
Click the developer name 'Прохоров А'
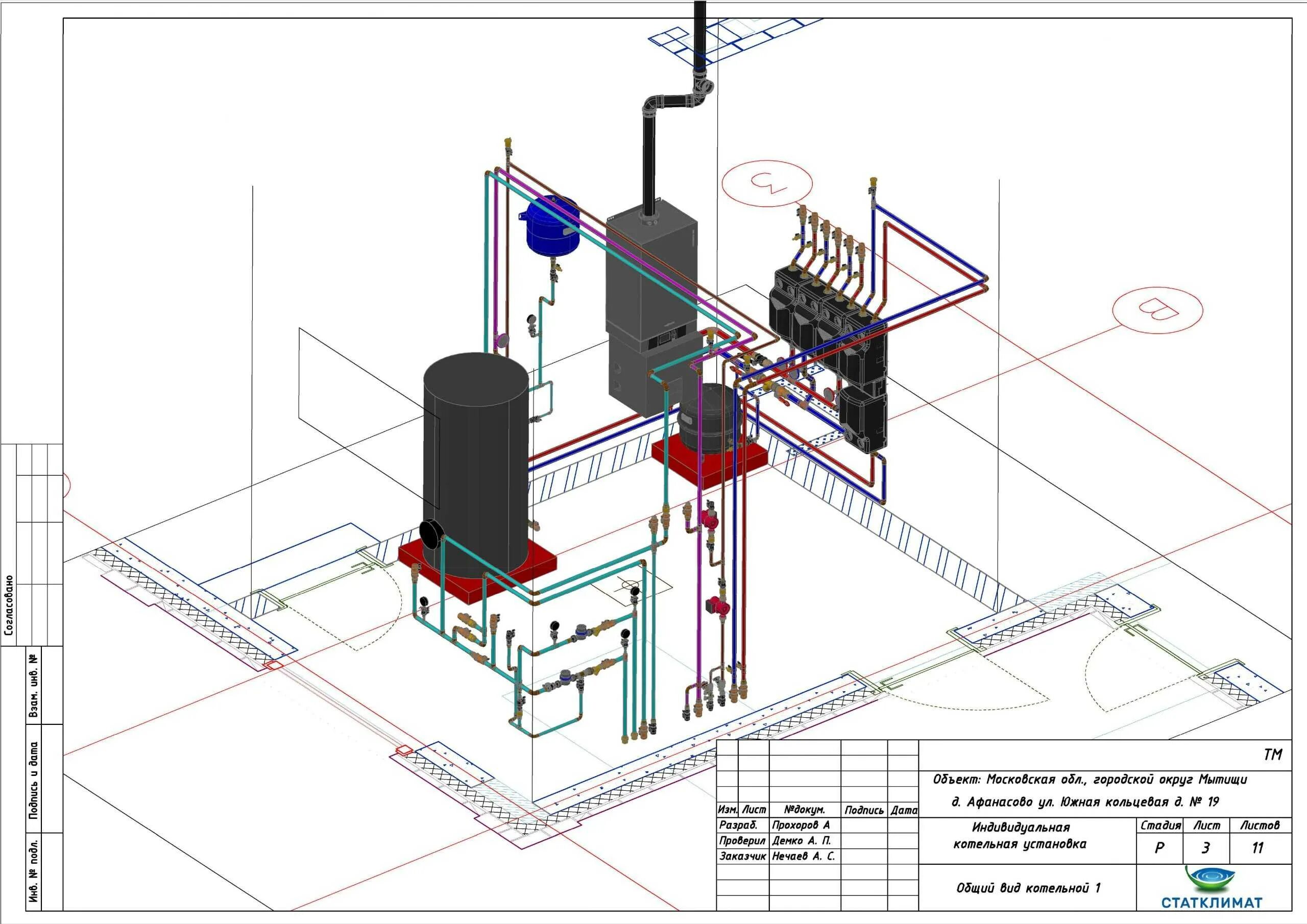[x=801, y=825]
